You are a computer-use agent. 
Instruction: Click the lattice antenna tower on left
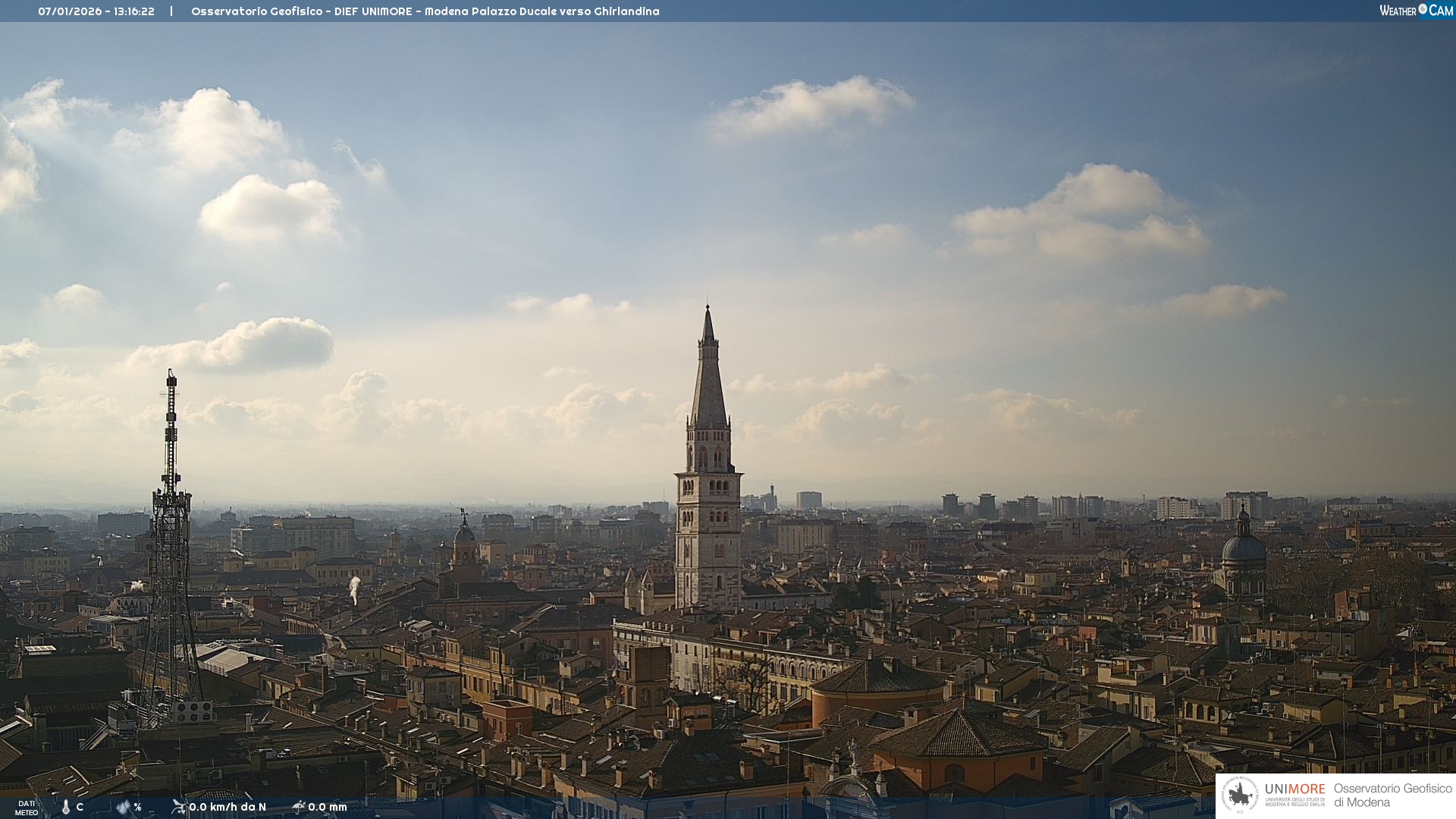[171, 531]
